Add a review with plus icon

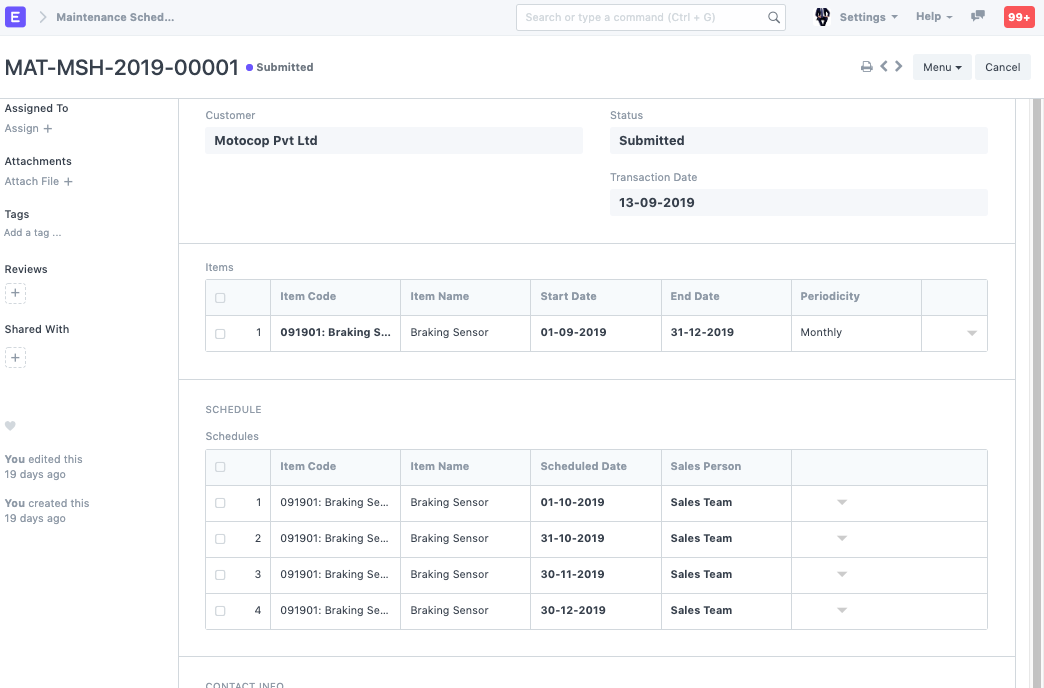[15, 293]
